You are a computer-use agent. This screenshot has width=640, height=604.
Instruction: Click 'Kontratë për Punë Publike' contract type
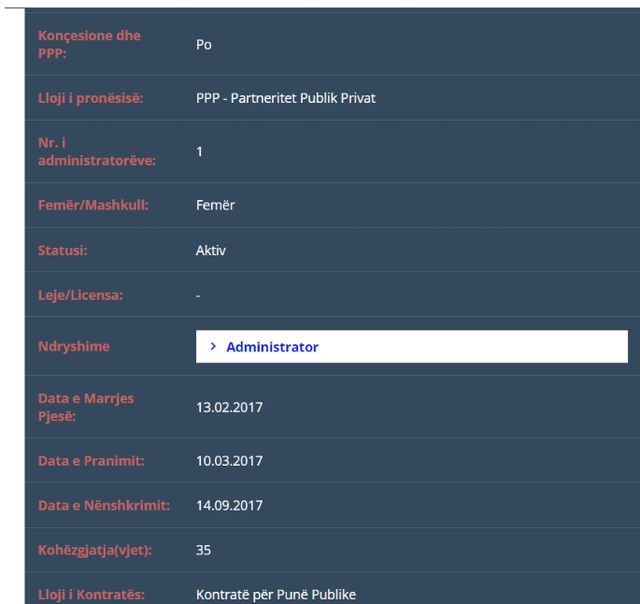click(x=276, y=595)
